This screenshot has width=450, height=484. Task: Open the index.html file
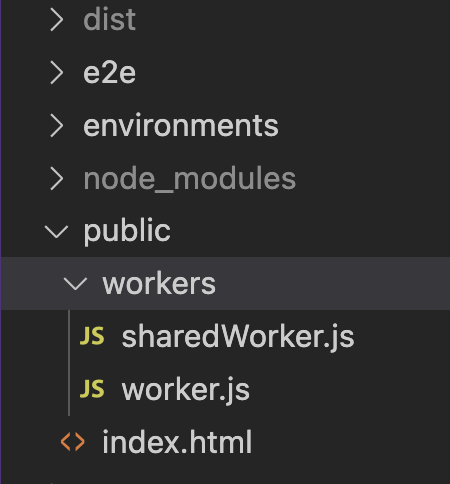pyautogui.click(x=177, y=442)
